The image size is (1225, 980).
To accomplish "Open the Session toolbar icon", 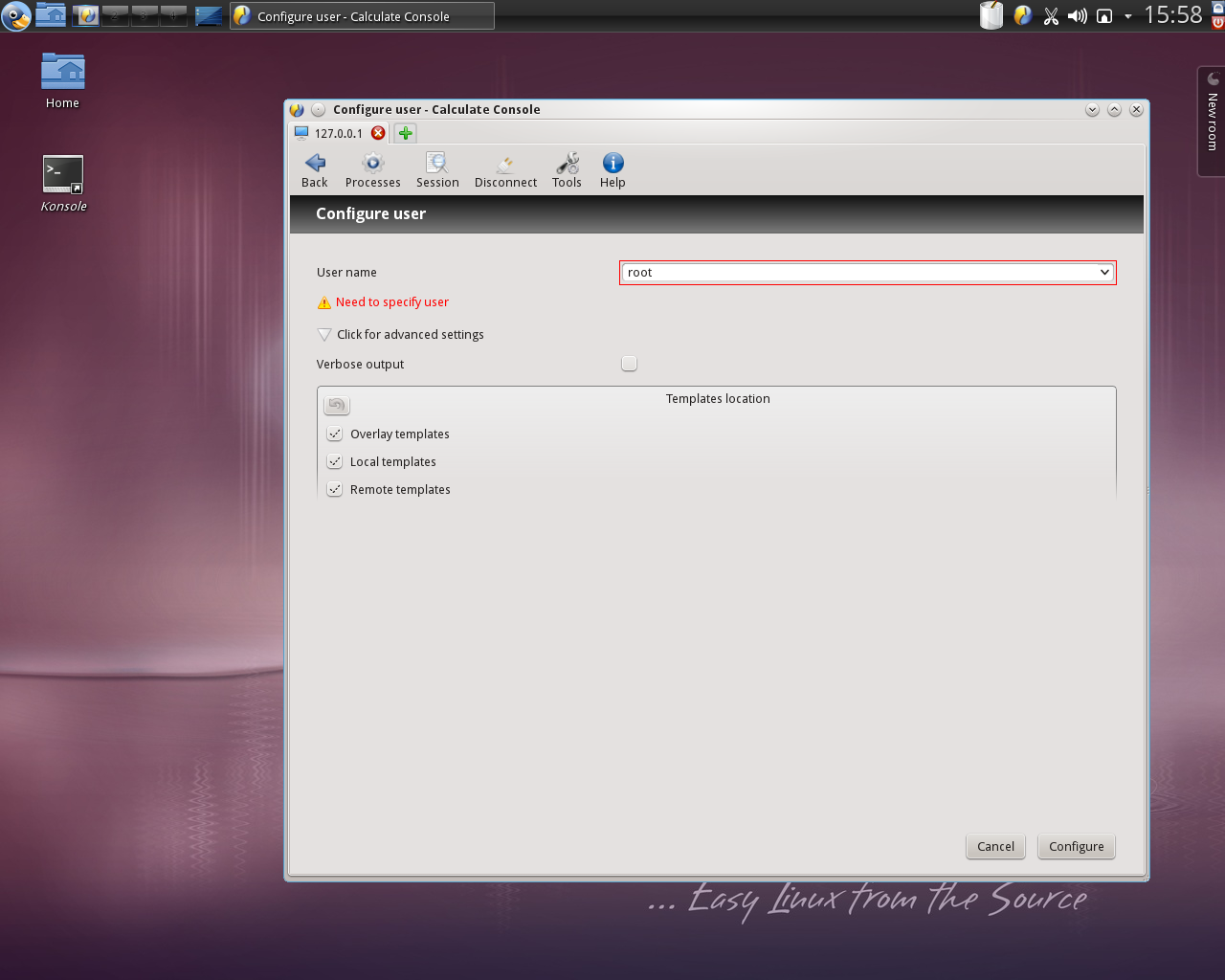I will pyautogui.click(x=437, y=170).
